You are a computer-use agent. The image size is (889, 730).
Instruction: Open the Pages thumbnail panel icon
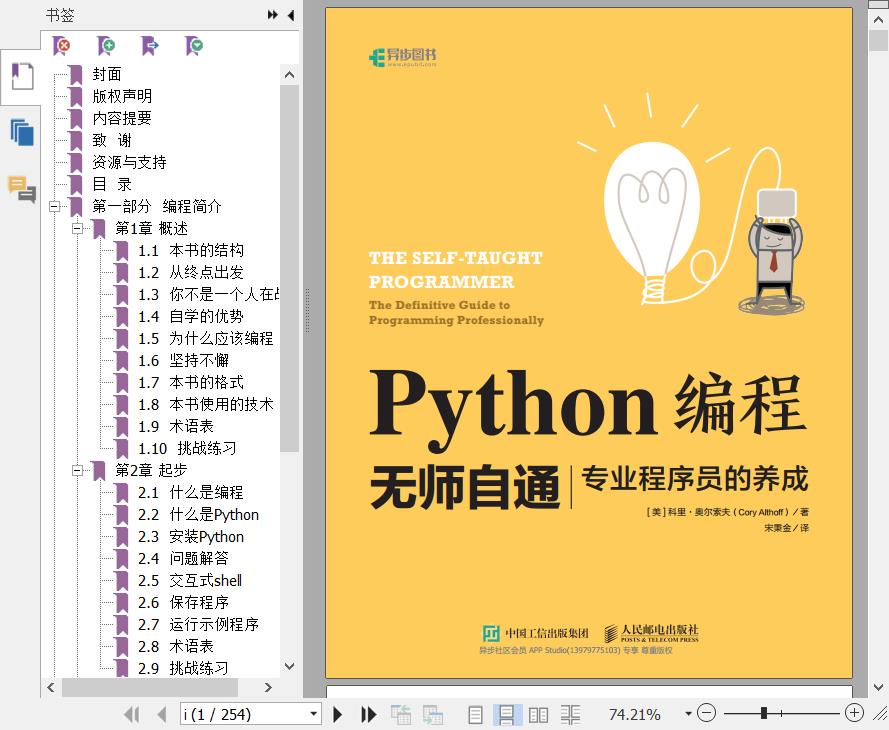pos(22,133)
